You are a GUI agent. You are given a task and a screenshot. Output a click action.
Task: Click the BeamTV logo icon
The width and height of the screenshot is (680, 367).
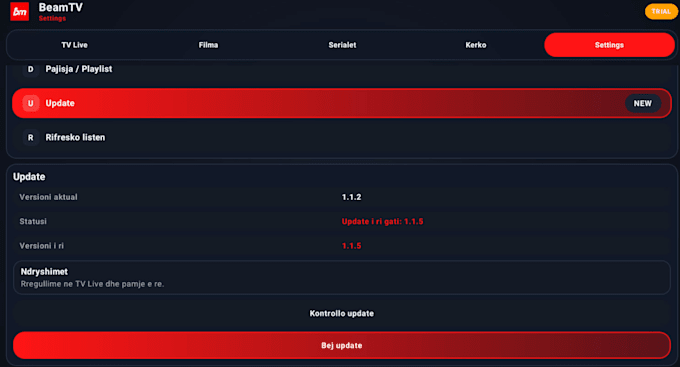point(20,11)
